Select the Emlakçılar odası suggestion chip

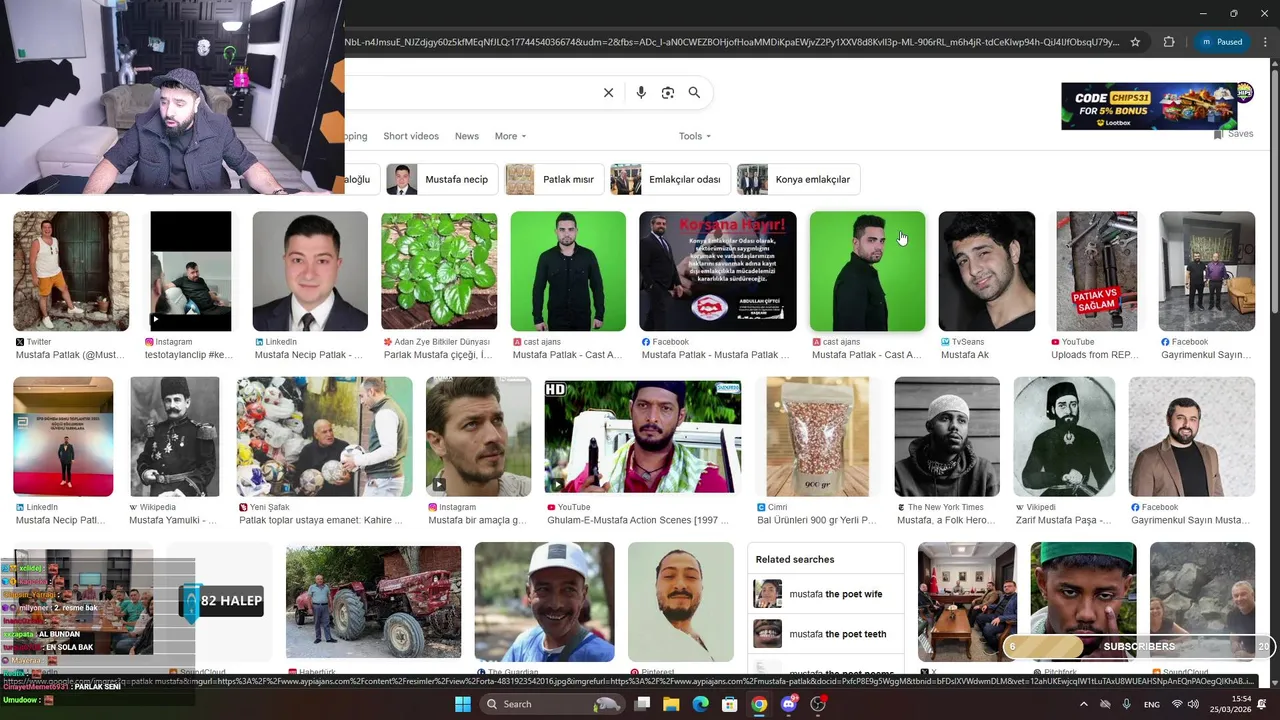670,179
